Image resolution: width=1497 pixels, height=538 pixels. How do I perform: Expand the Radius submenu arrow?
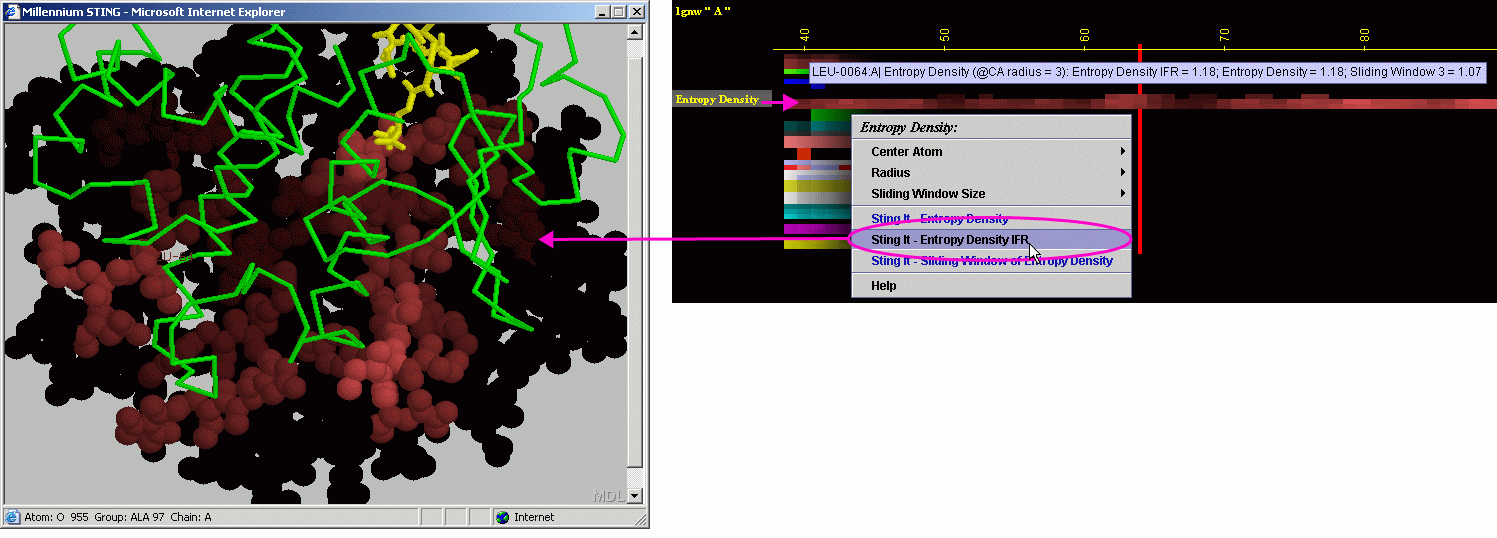click(x=1123, y=173)
